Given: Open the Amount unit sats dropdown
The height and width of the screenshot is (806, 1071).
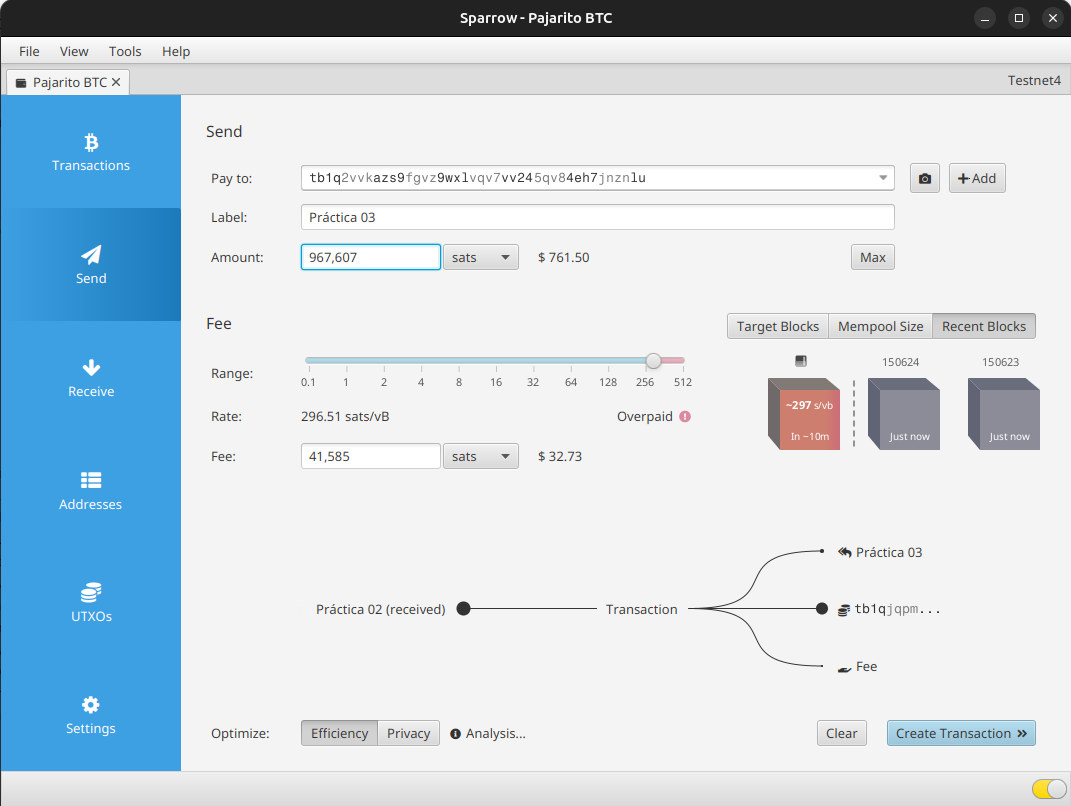Looking at the screenshot, I should [481, 258].
